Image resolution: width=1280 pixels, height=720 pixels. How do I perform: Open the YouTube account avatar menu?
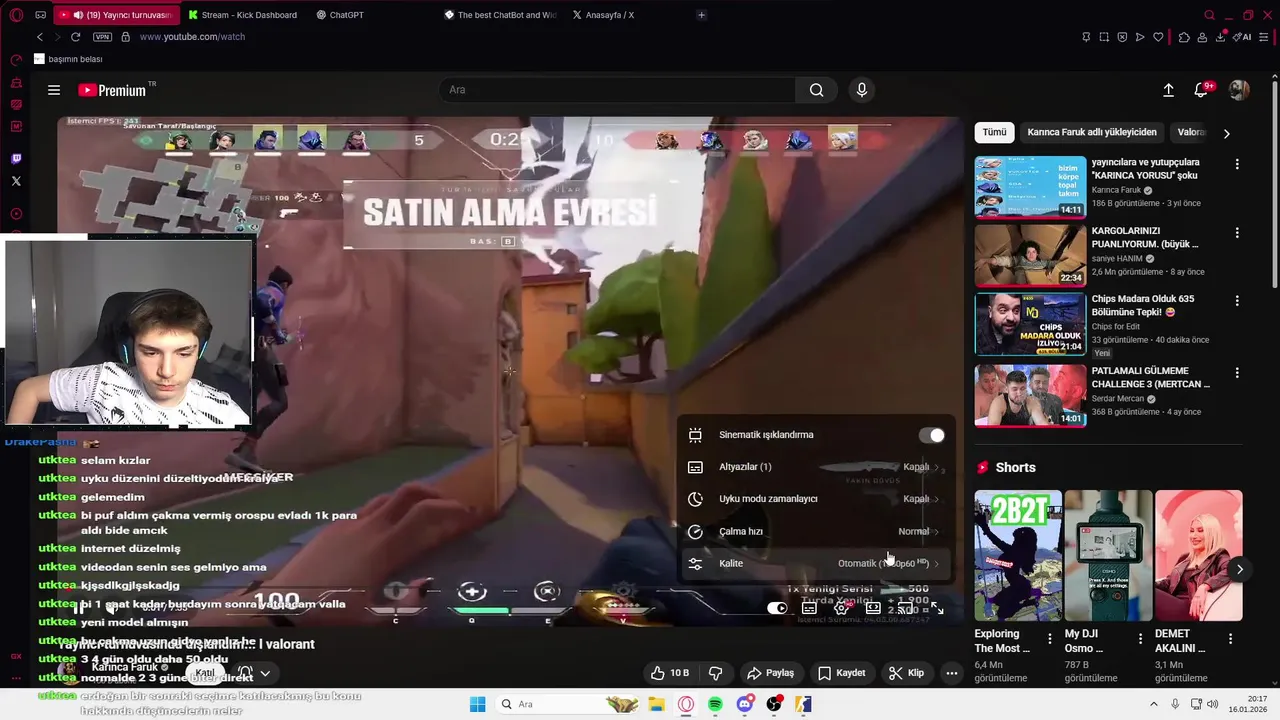(x=1239, y=90)
